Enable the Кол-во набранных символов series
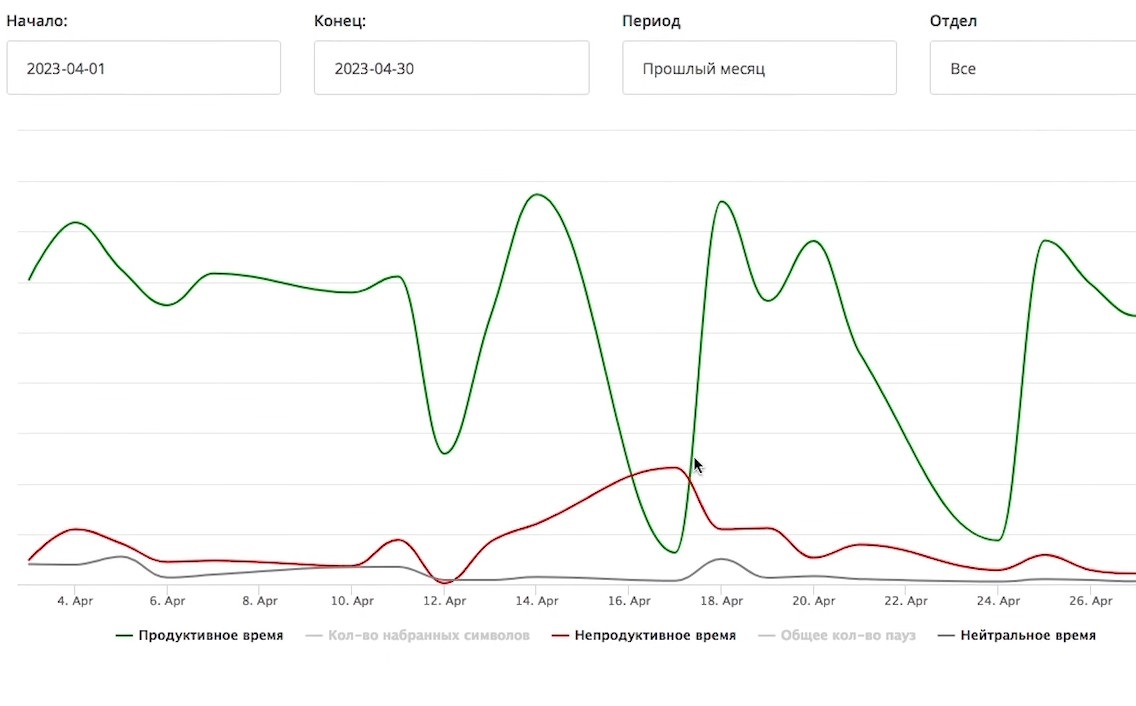This screenshot has width=1136, height=706. tap(428, 635)
